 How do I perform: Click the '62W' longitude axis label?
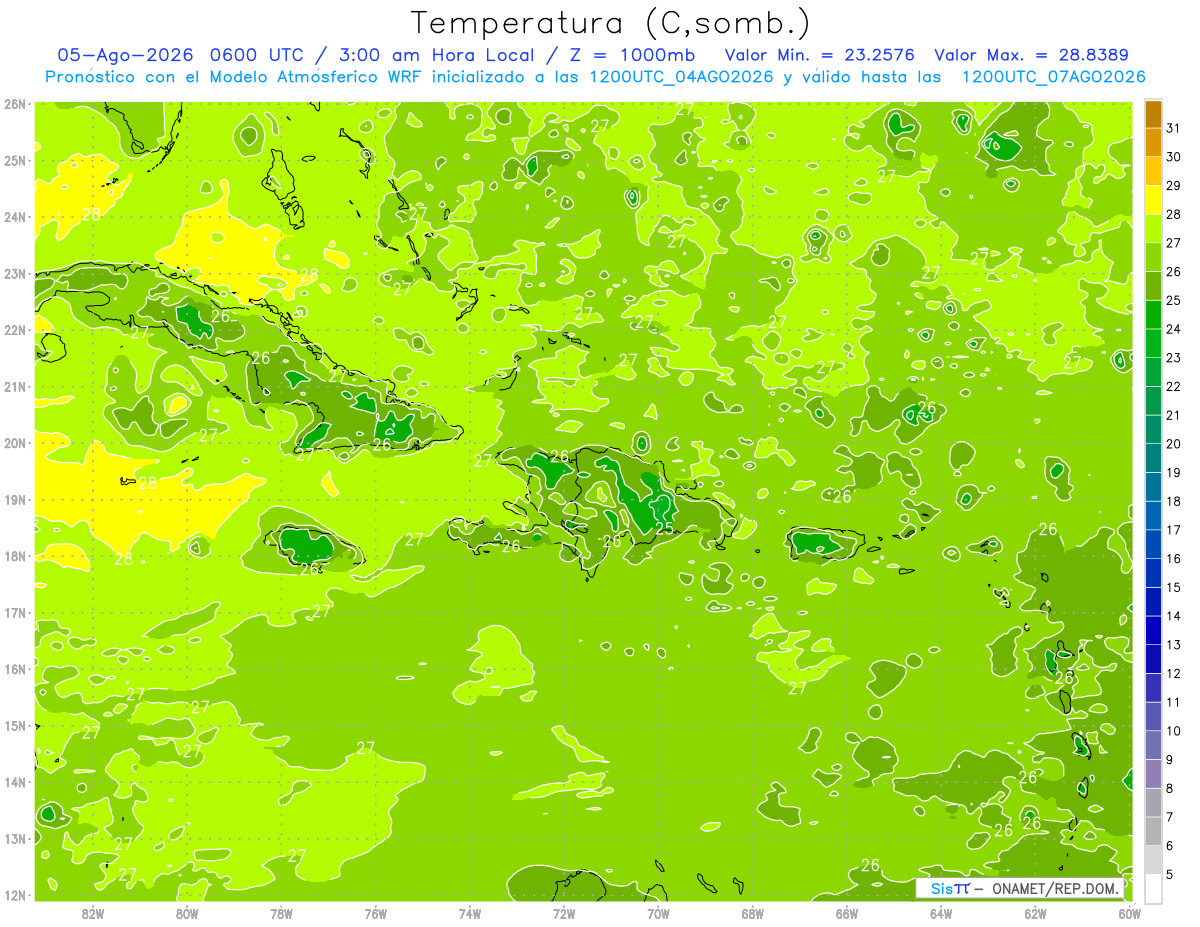click(1035, 913)
